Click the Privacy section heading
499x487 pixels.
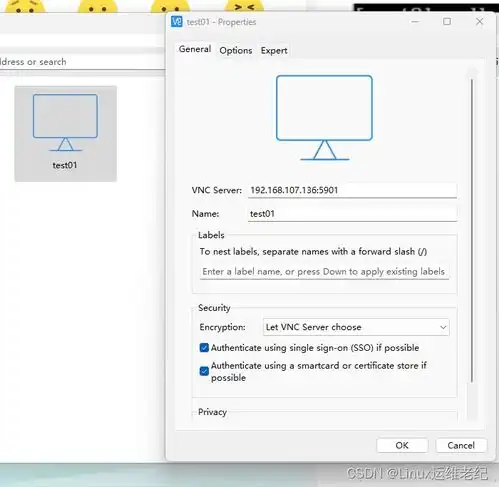212,412
